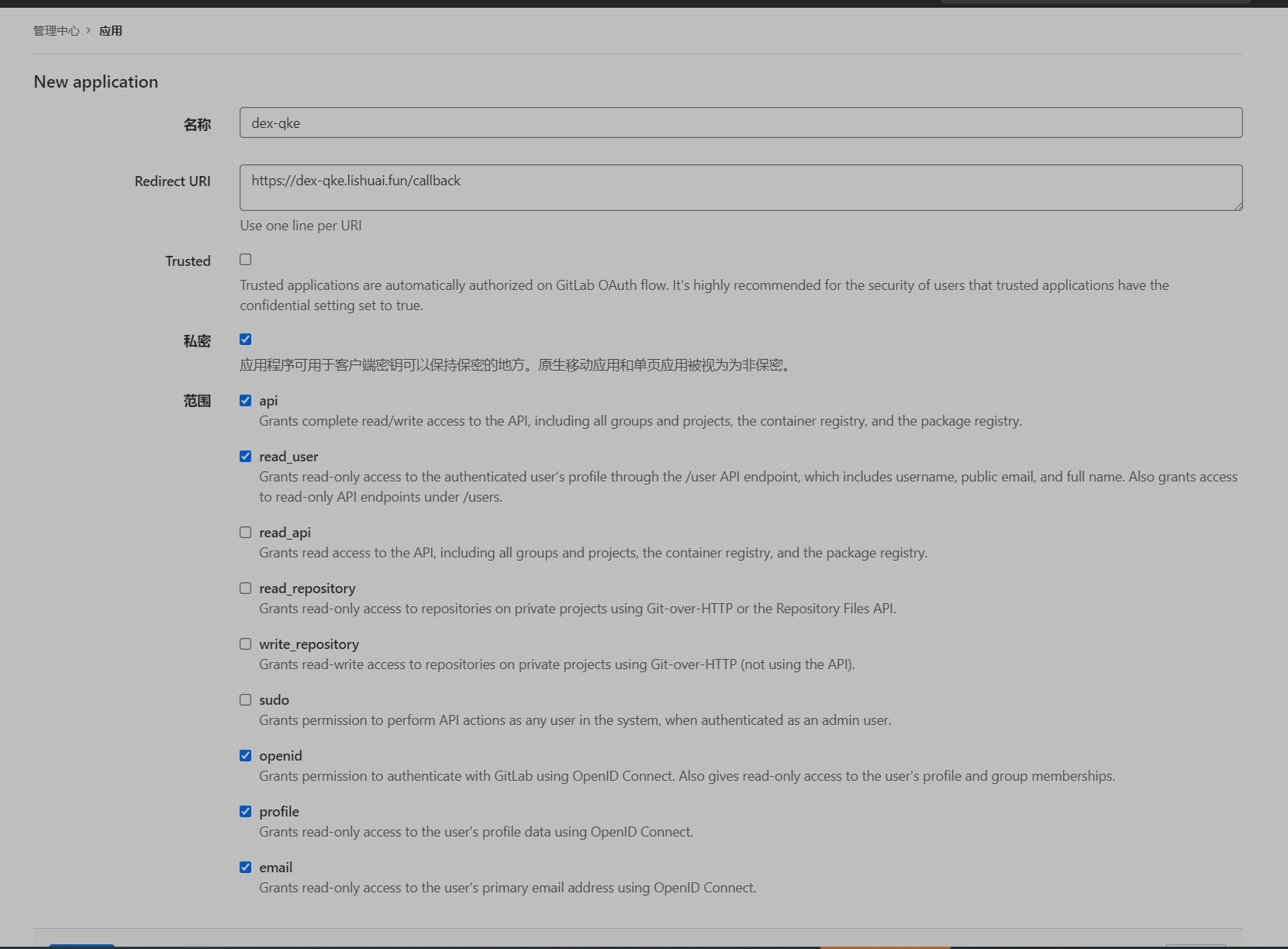Screen dimensions: 1288x949
Task: Enable the write_repository scope checkbox
Action: [x=246, y=644]
